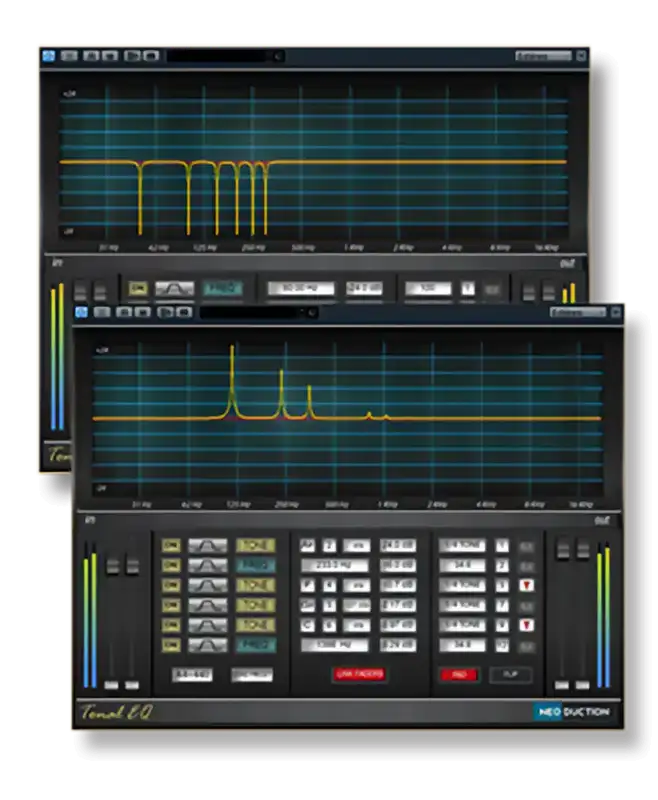Viewport: 658px width, 800px height.
Task: Toggle the ON switch of the first band
Action: (x=171, y=546)
